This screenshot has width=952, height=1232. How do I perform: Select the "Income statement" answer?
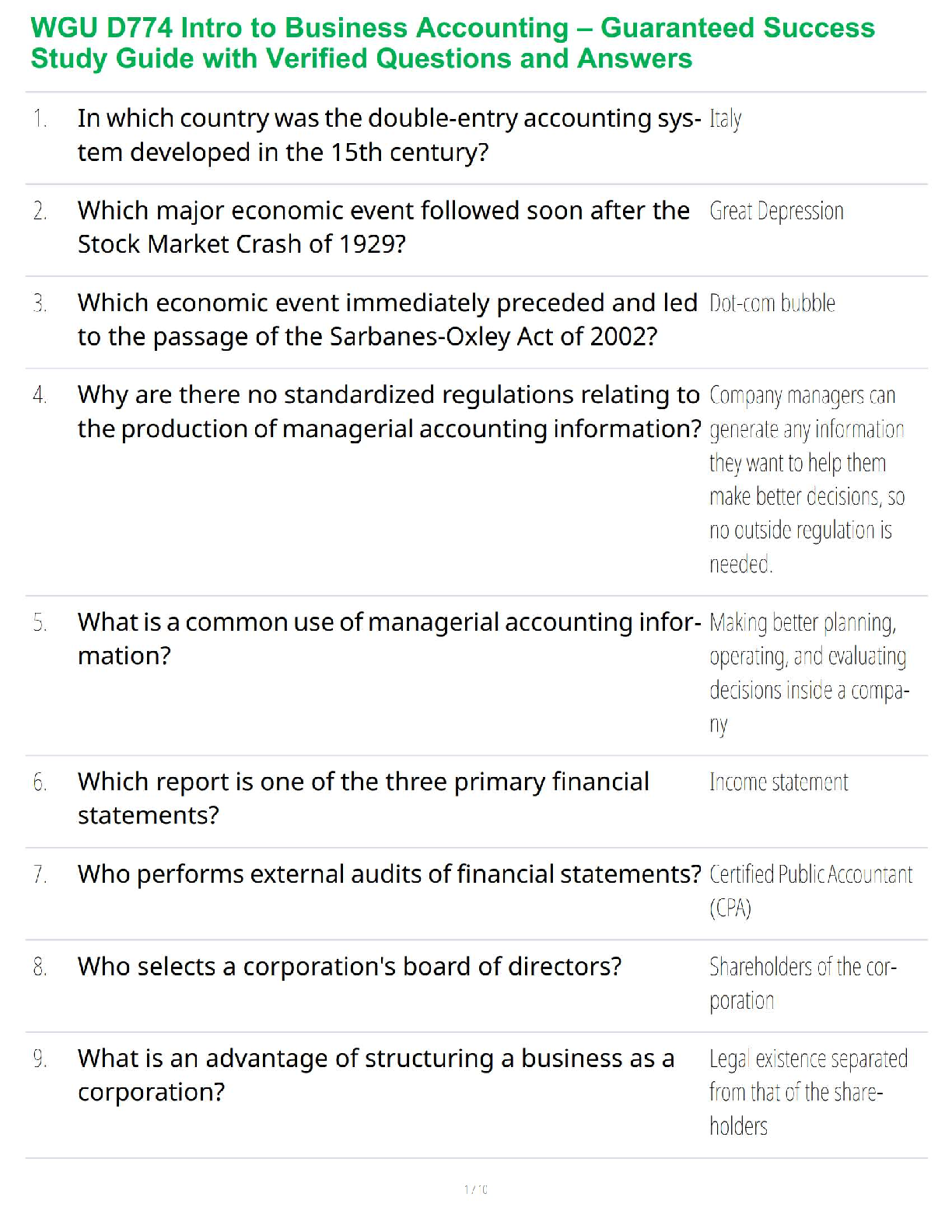pyautogui.click(x=778, y=782)
